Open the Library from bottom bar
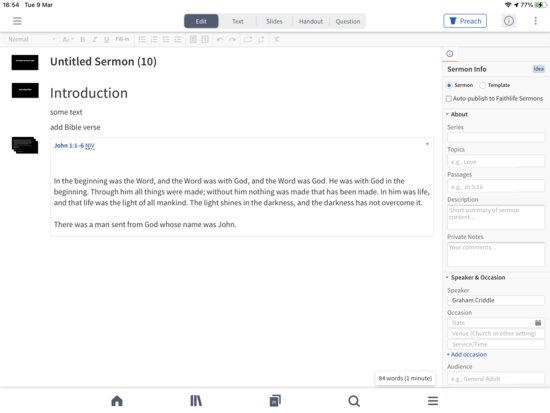This screenshot has height=413, width=550. (x=196, y=400)
